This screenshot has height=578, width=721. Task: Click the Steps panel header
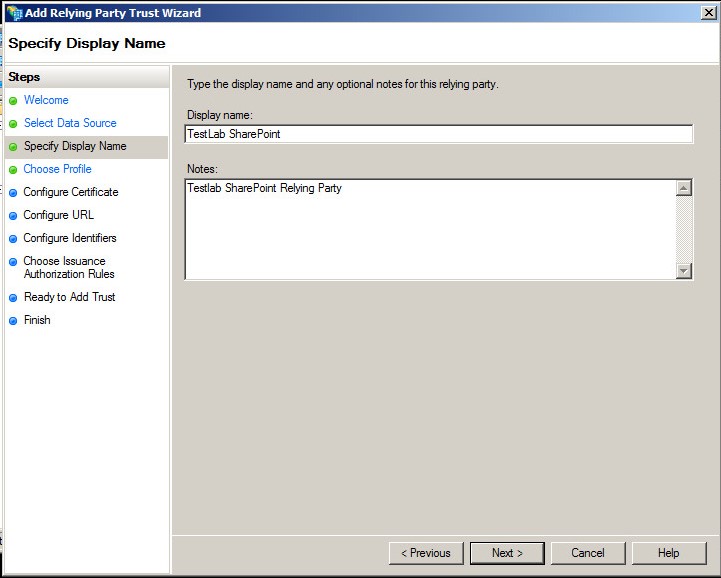point(87,77)
